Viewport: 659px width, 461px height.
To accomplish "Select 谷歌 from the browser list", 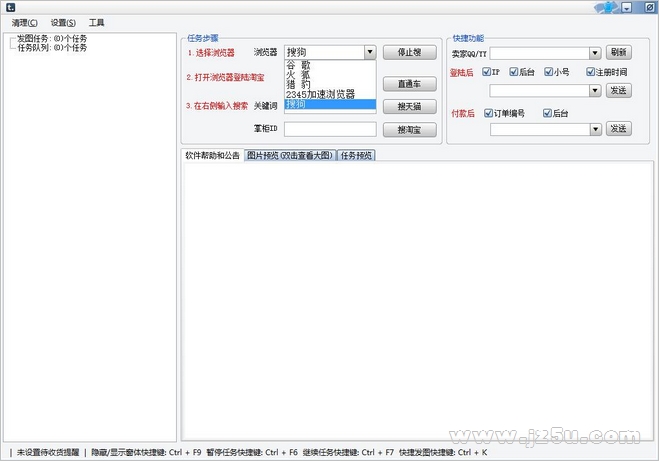I will (298, 65).
